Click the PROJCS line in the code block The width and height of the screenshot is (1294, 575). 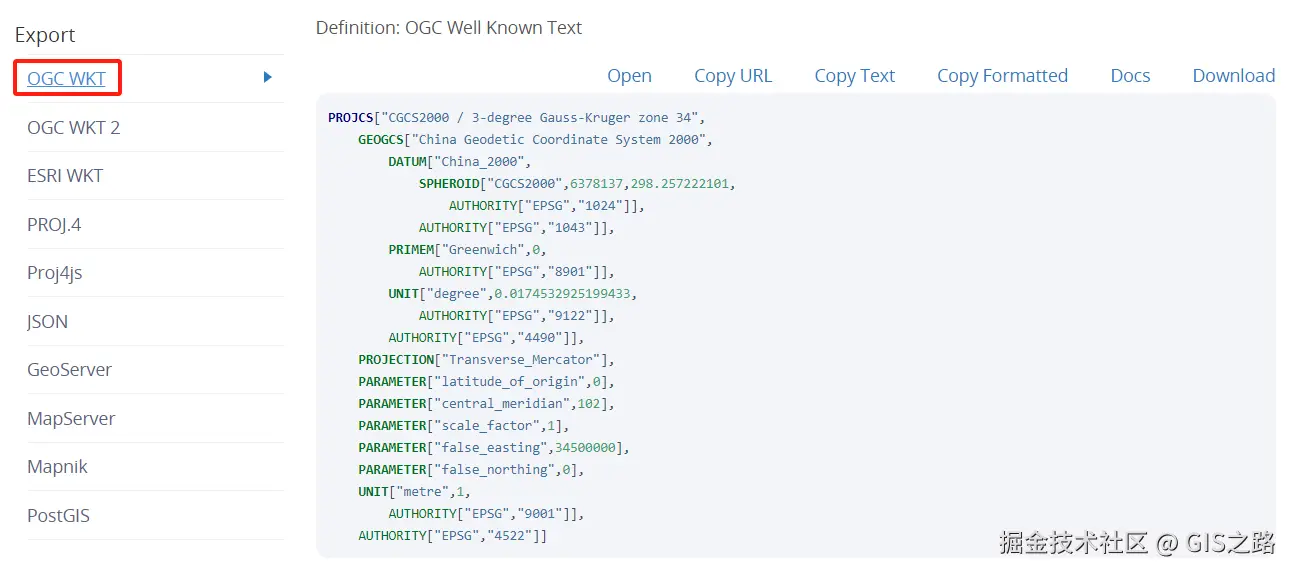pyautogui.click(x=517, y=118)
